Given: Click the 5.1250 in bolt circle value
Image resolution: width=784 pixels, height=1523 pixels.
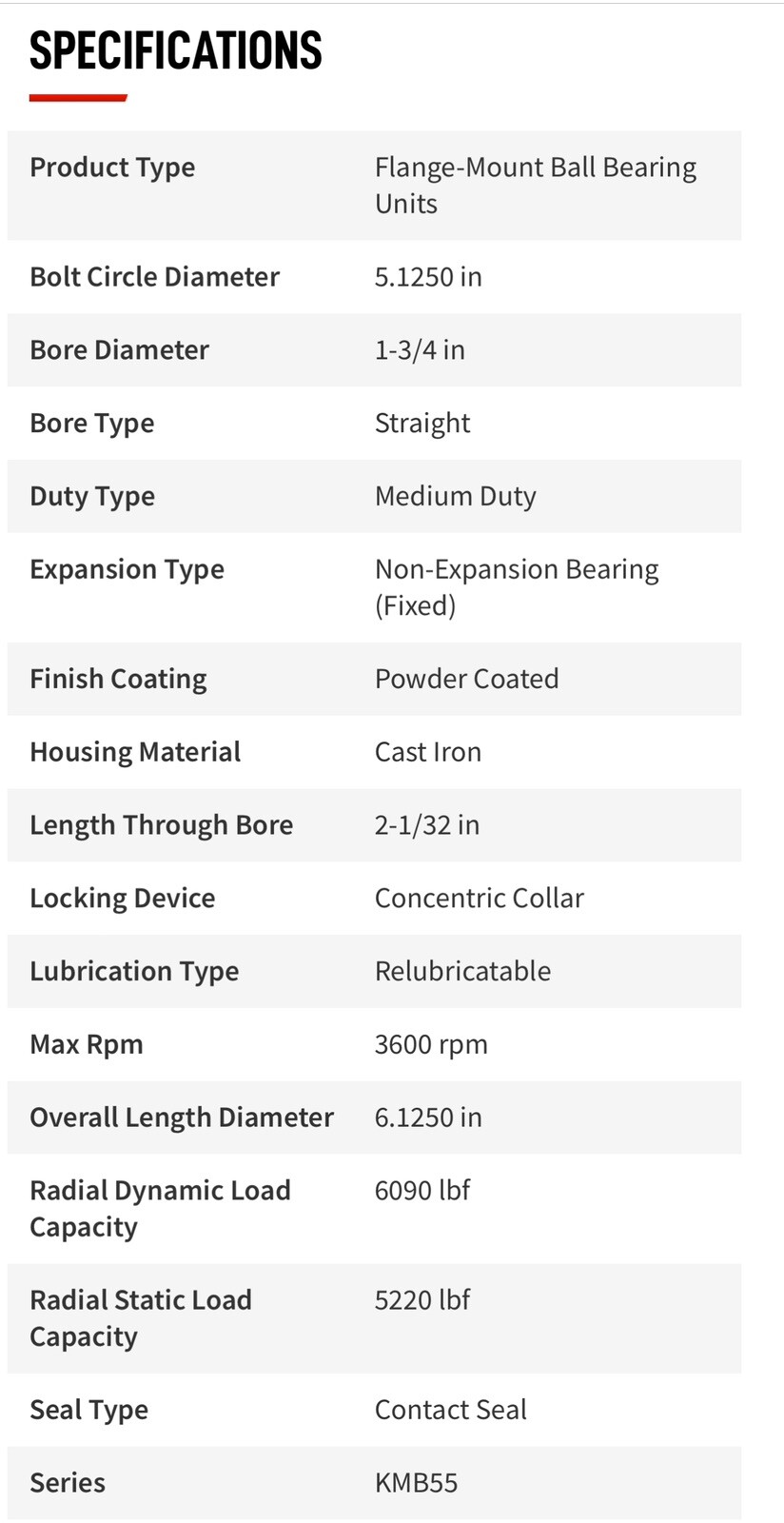Looking at the screenshot, I should (428, 277).
